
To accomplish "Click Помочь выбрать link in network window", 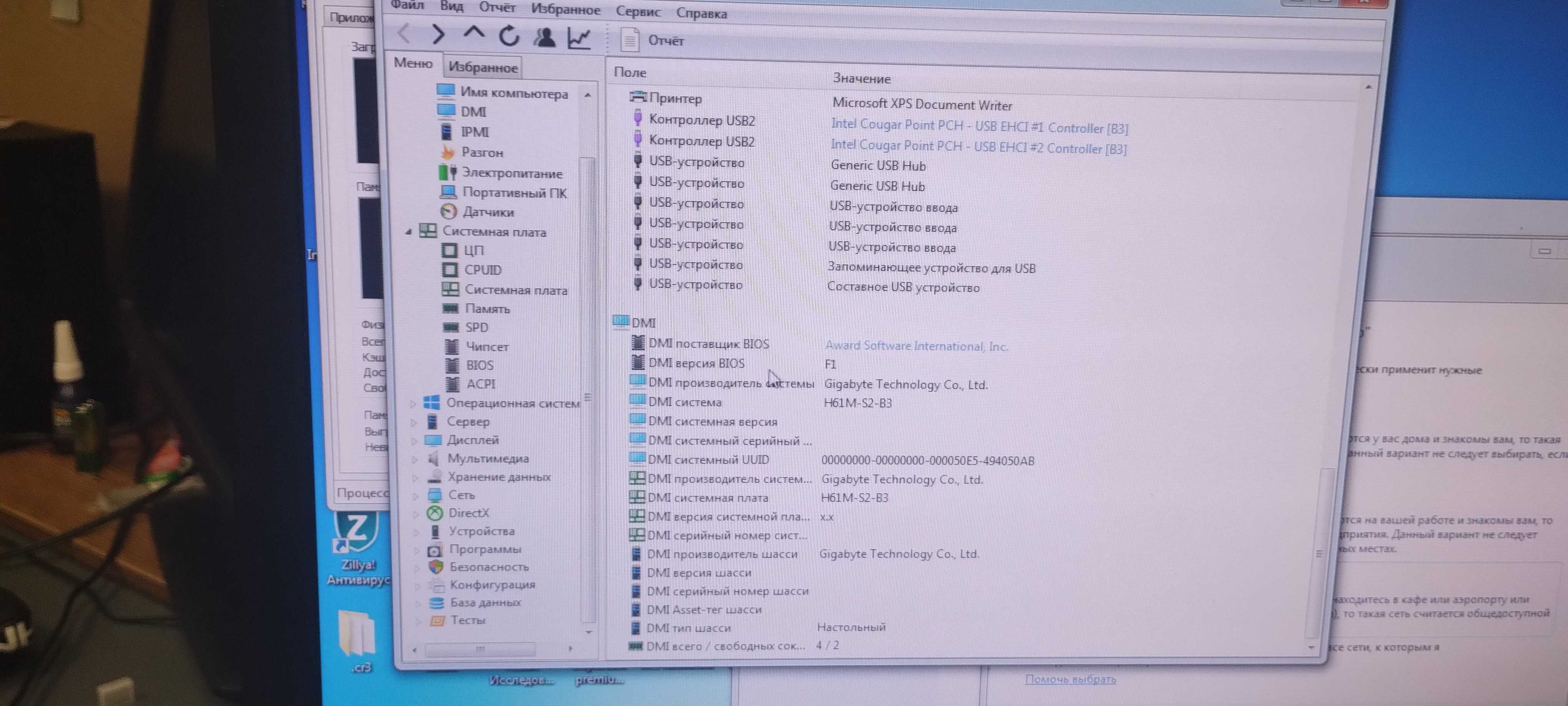I will coord(1070,679).
